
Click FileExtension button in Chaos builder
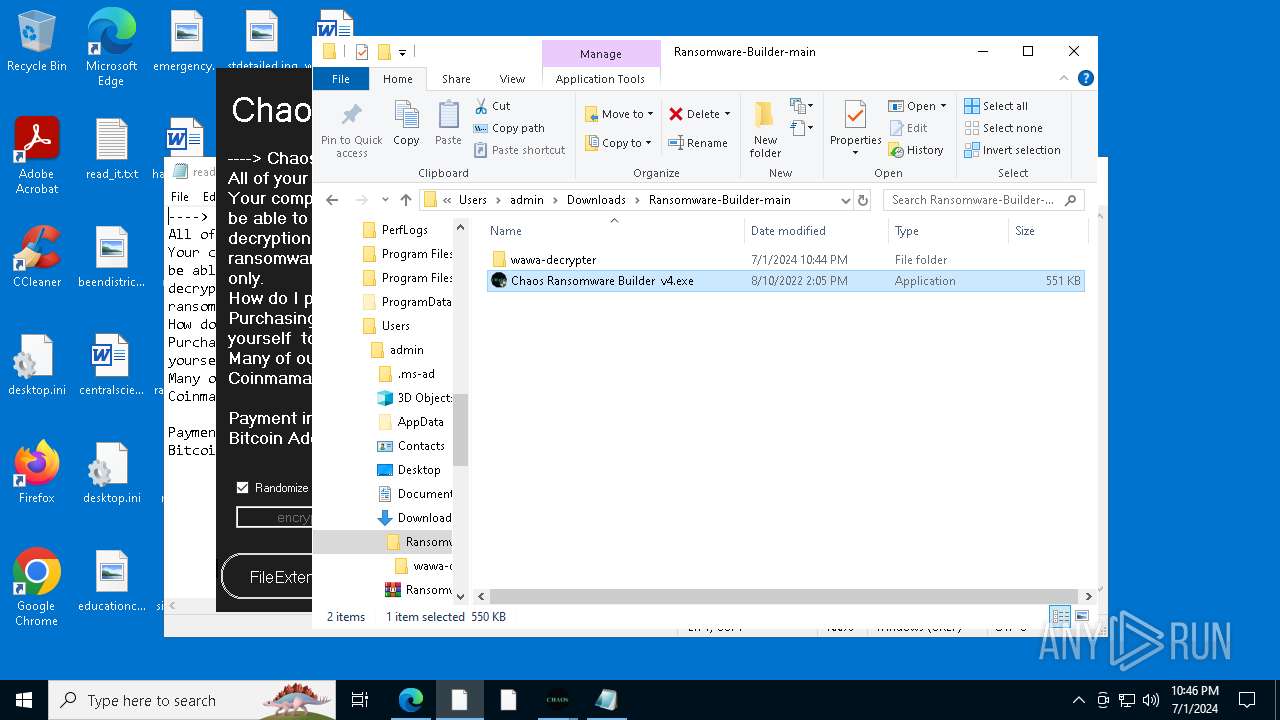pyautogui.click(x=267, y=577)
